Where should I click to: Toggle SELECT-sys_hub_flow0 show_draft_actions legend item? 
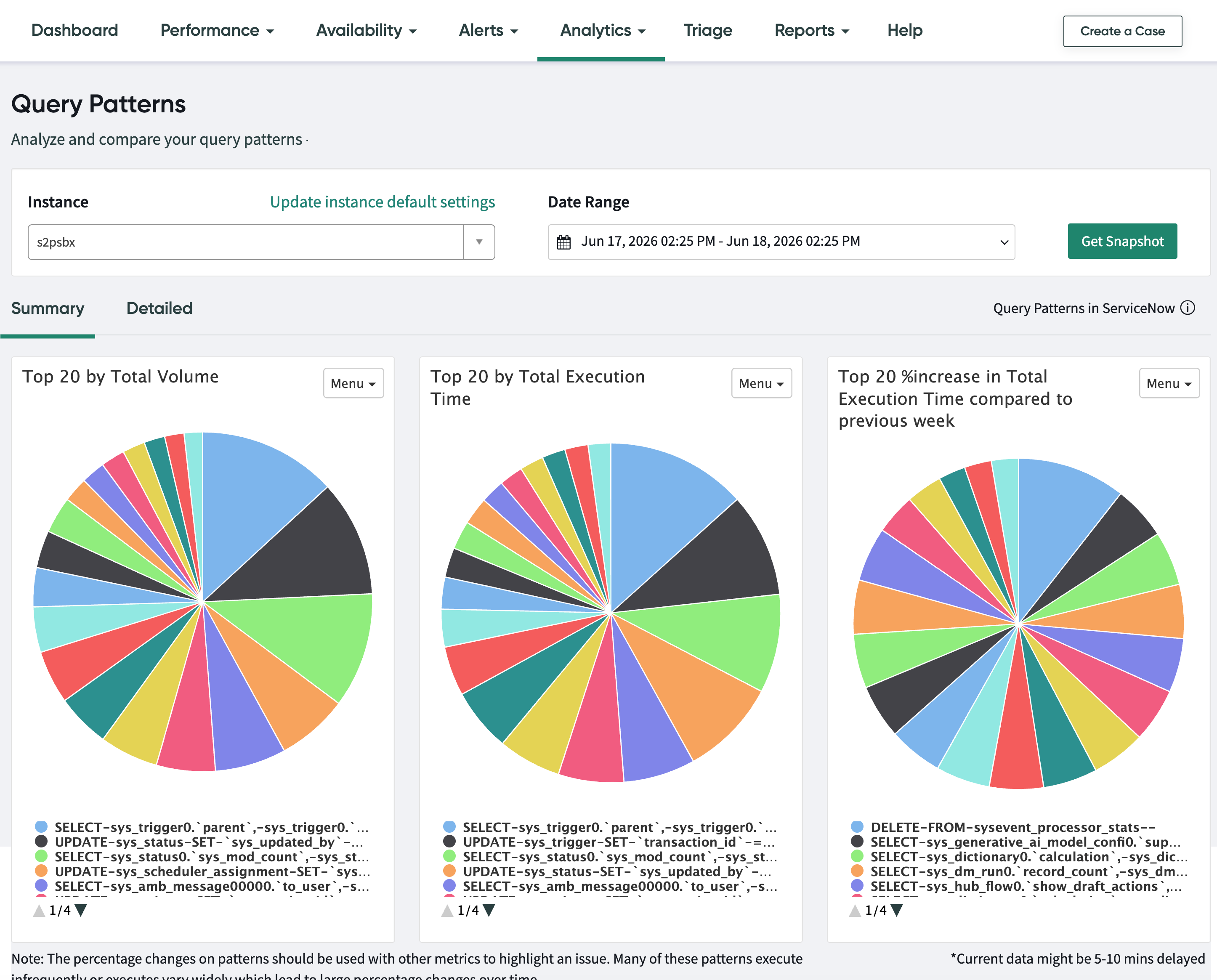[x=1016, y=886]
